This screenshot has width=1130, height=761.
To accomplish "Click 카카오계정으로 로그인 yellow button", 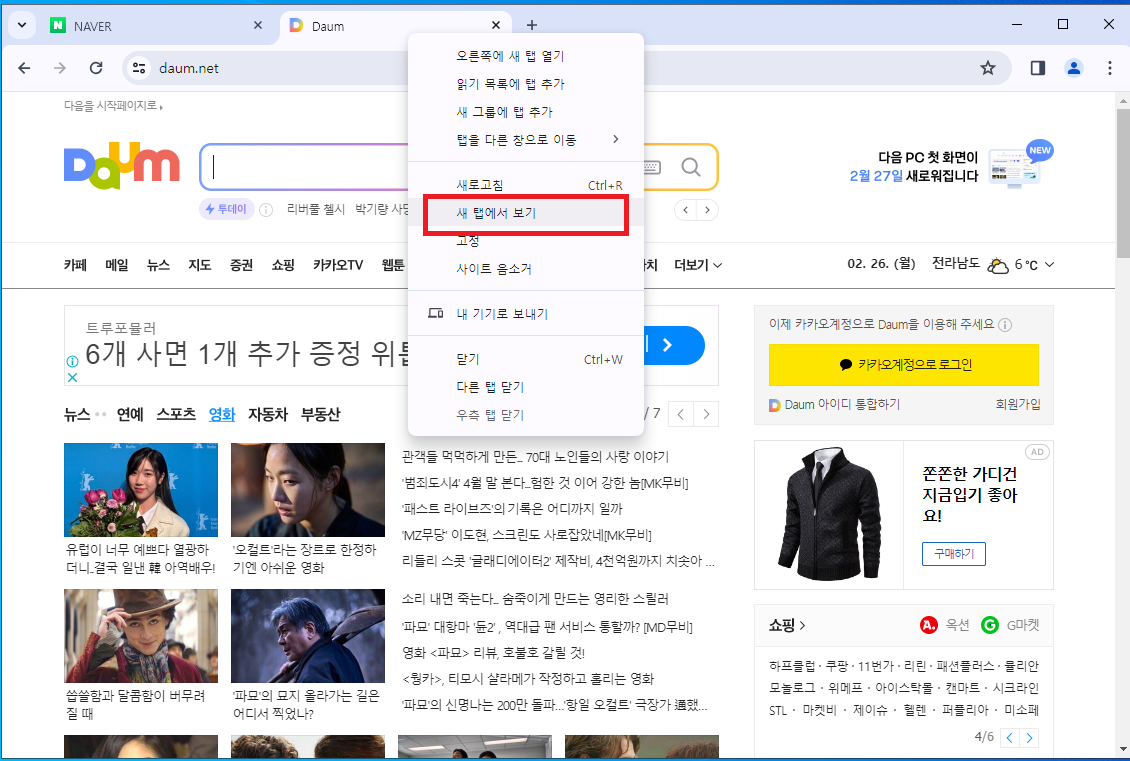I will [x=904, y=365].
